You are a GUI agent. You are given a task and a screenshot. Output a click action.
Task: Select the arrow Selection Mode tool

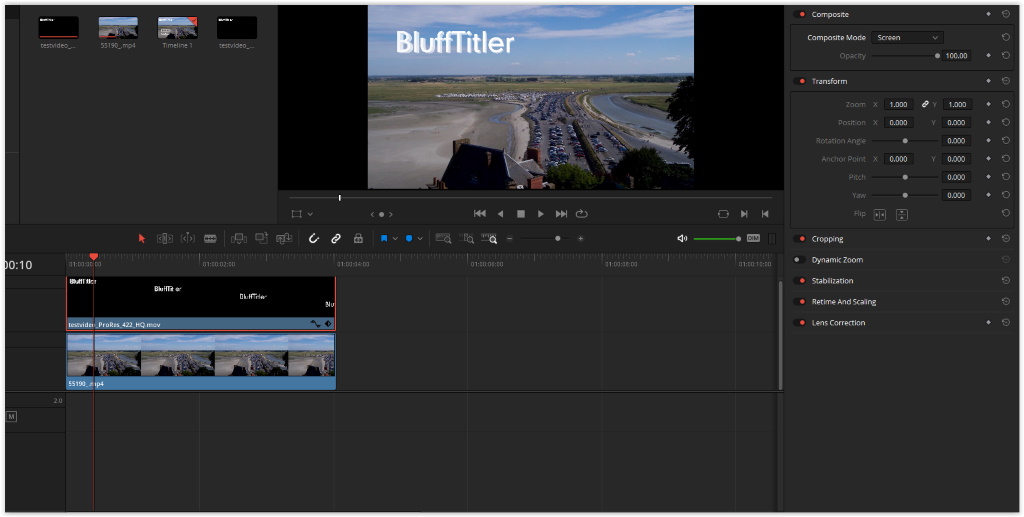point(141,238)
